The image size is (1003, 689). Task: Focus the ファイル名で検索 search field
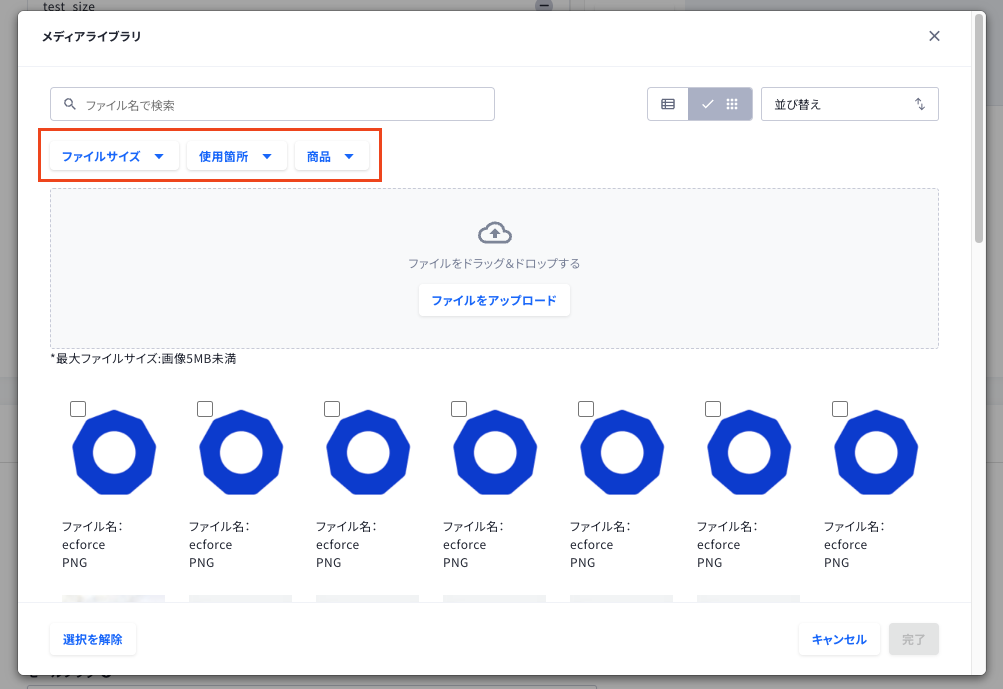[x=272, y=104]
